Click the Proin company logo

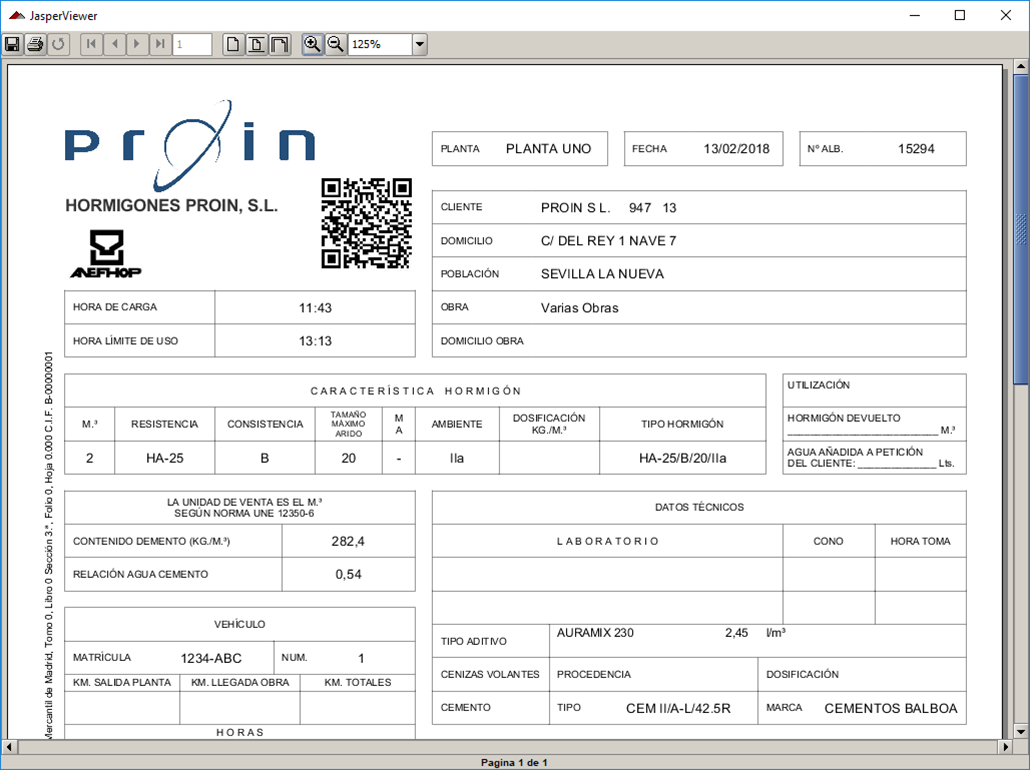pos(190,145)
